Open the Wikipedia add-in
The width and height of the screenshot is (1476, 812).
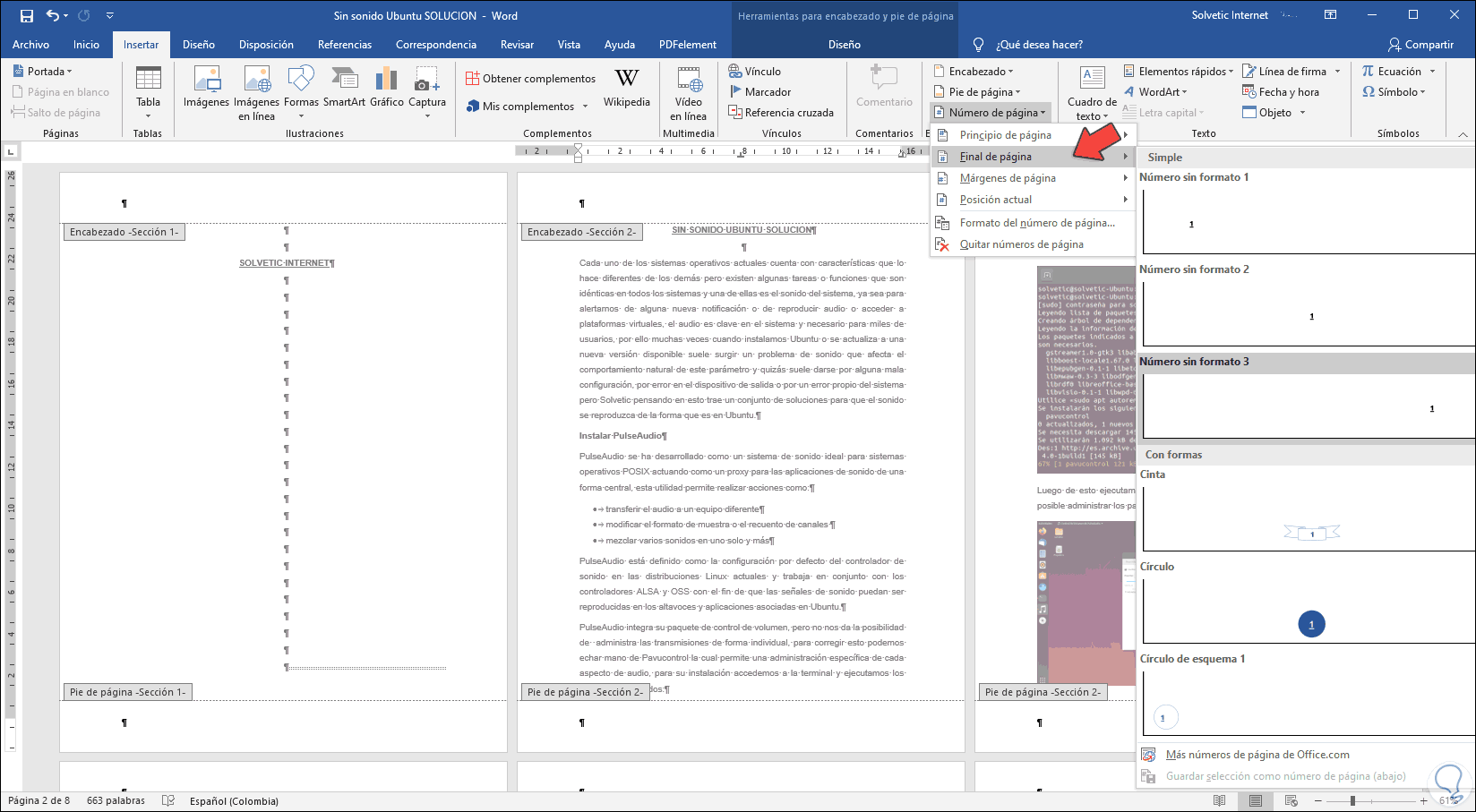pos(626,88)
